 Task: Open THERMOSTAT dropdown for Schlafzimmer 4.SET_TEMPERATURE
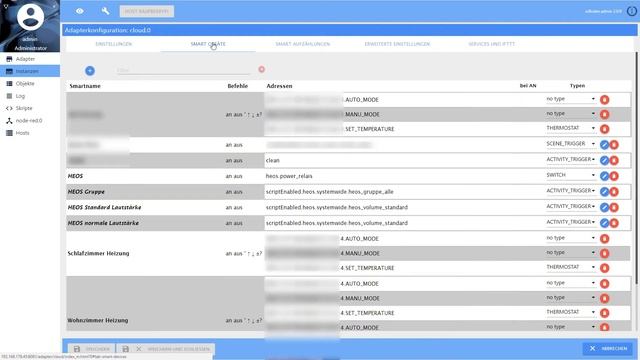[571, 267]
